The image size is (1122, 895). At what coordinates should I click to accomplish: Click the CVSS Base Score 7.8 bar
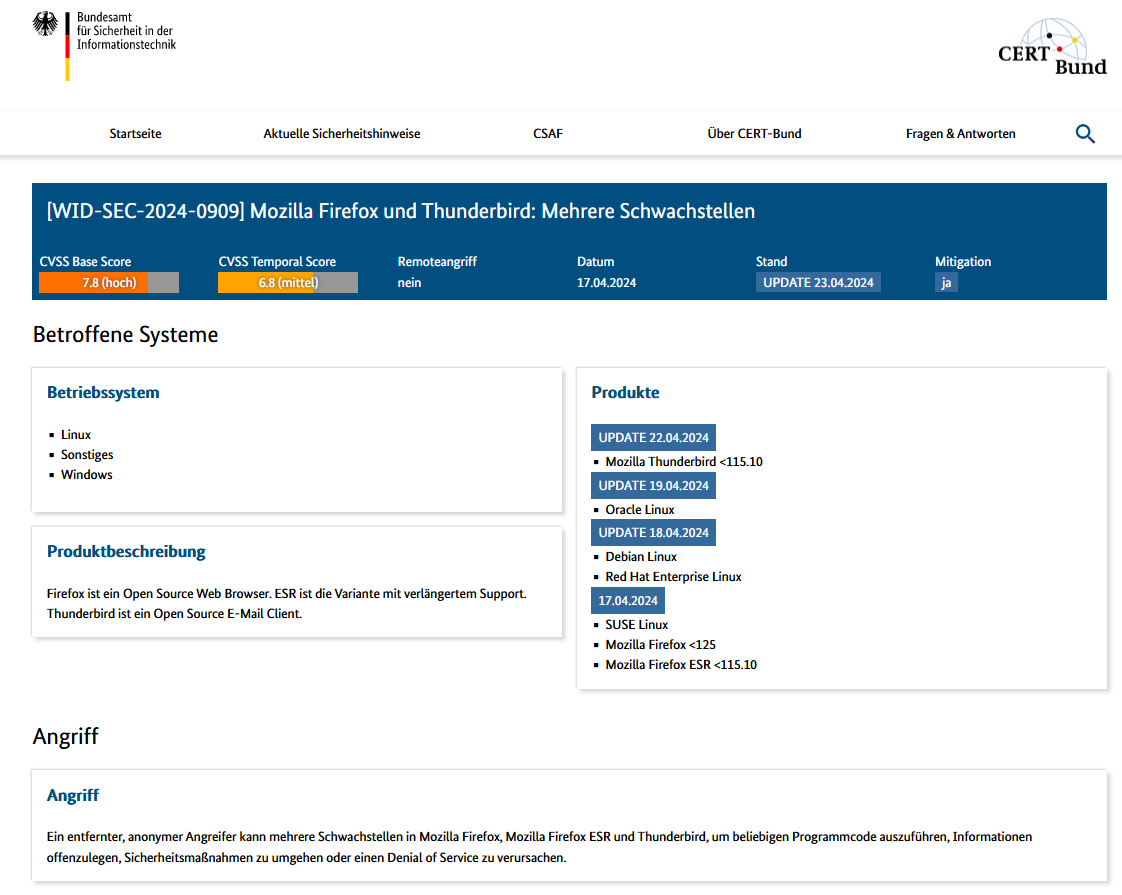[x=109, y=283]
